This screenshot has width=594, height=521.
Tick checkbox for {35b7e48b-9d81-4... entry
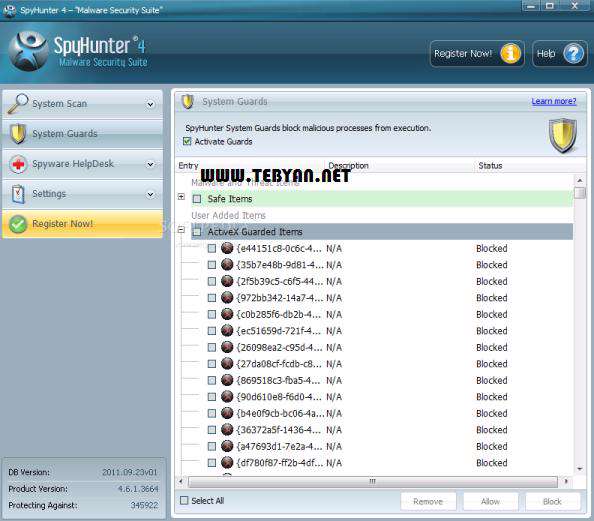[x=212, y=265]
